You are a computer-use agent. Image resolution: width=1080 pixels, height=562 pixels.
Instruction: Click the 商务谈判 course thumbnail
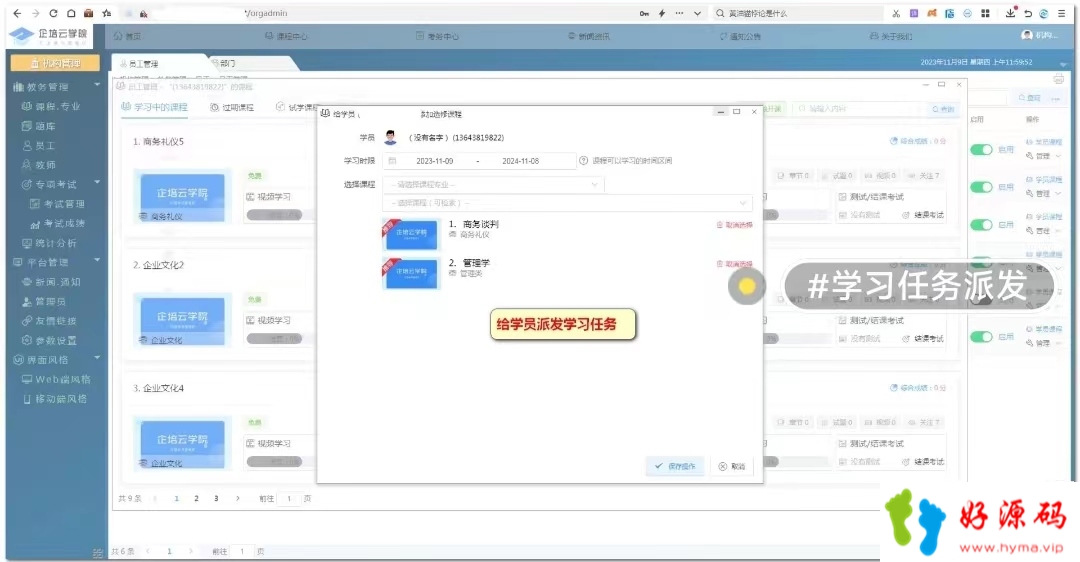pos(411,234)
